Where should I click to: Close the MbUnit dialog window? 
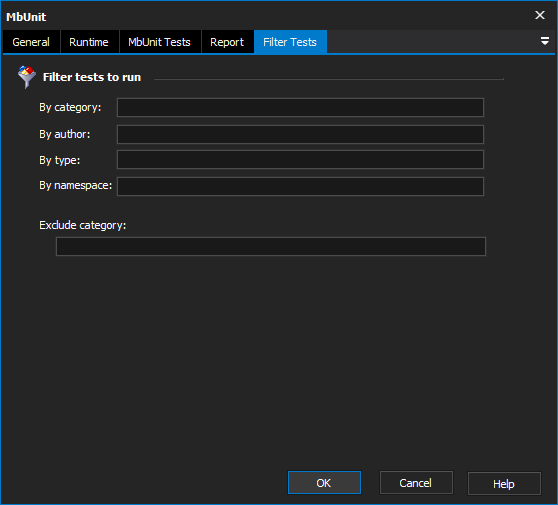pyautogui.click(x=540, y=15)
